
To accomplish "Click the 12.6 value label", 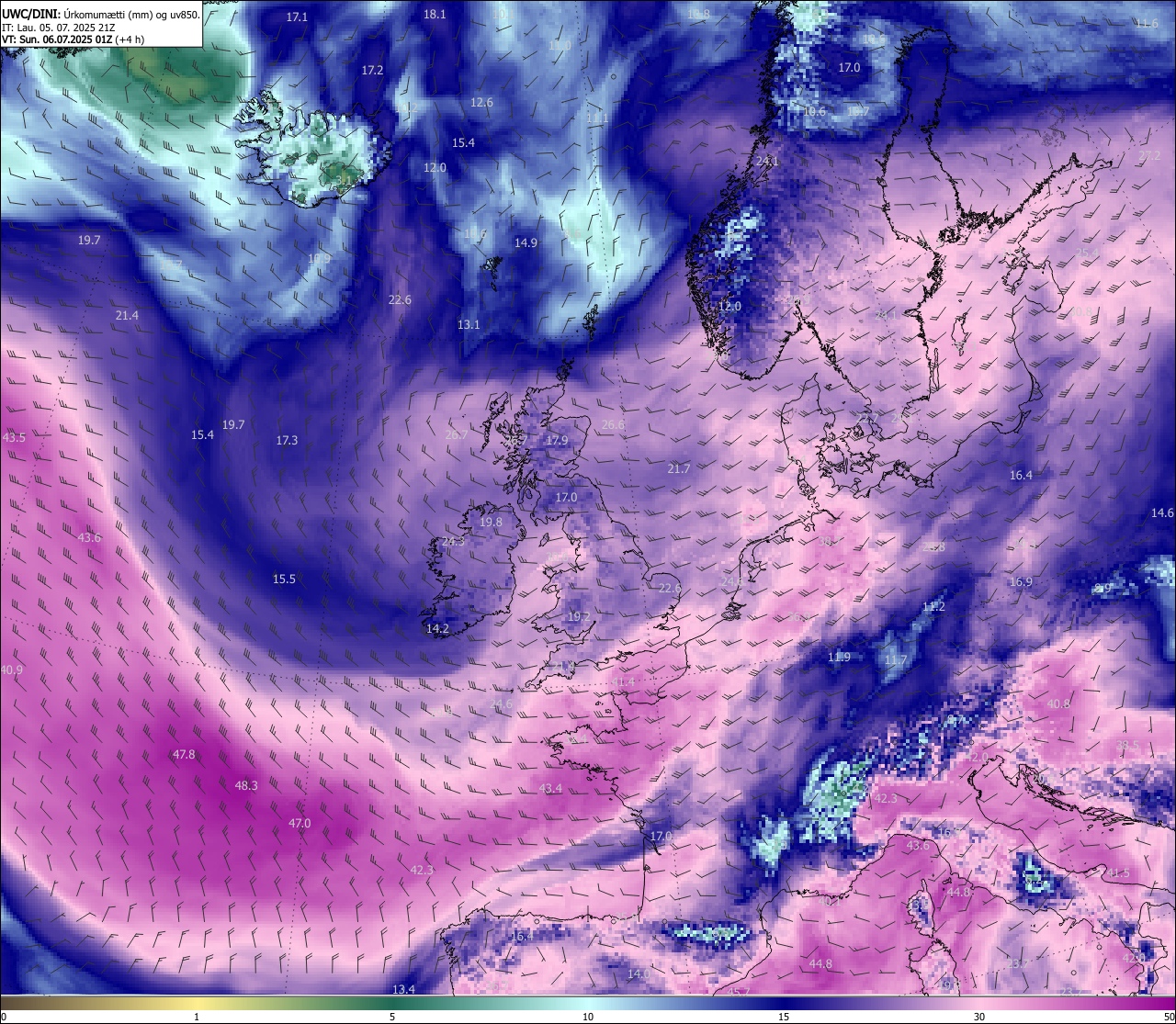I will [481, 103].
